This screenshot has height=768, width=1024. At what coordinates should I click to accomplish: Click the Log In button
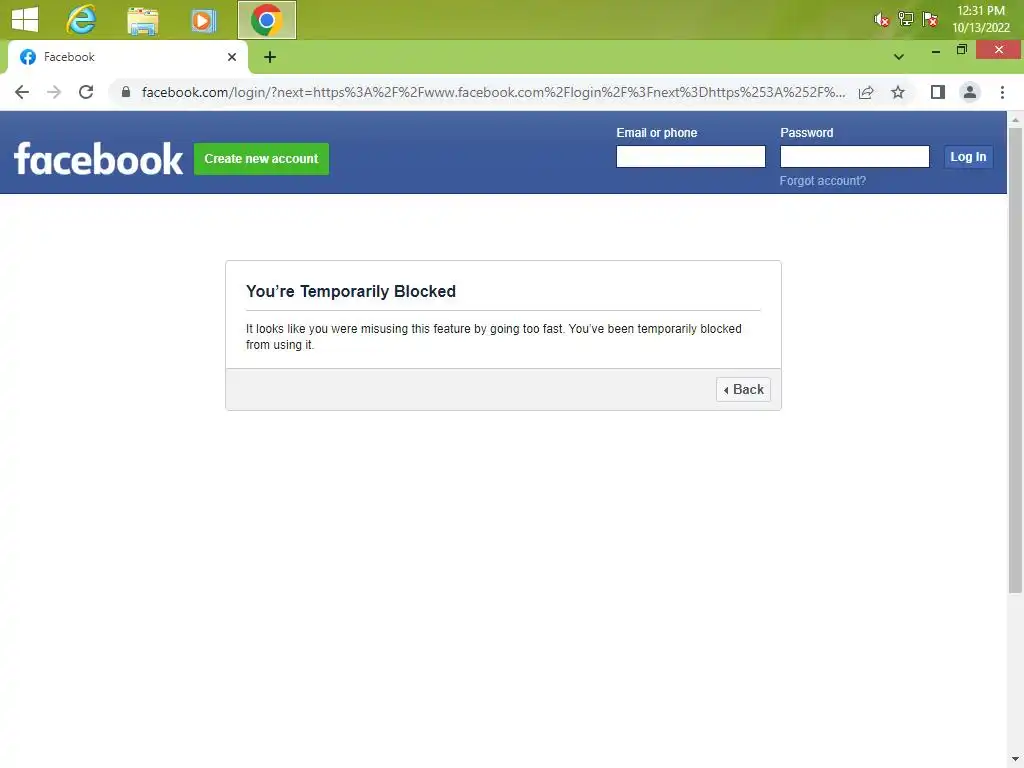click(968, 157)
